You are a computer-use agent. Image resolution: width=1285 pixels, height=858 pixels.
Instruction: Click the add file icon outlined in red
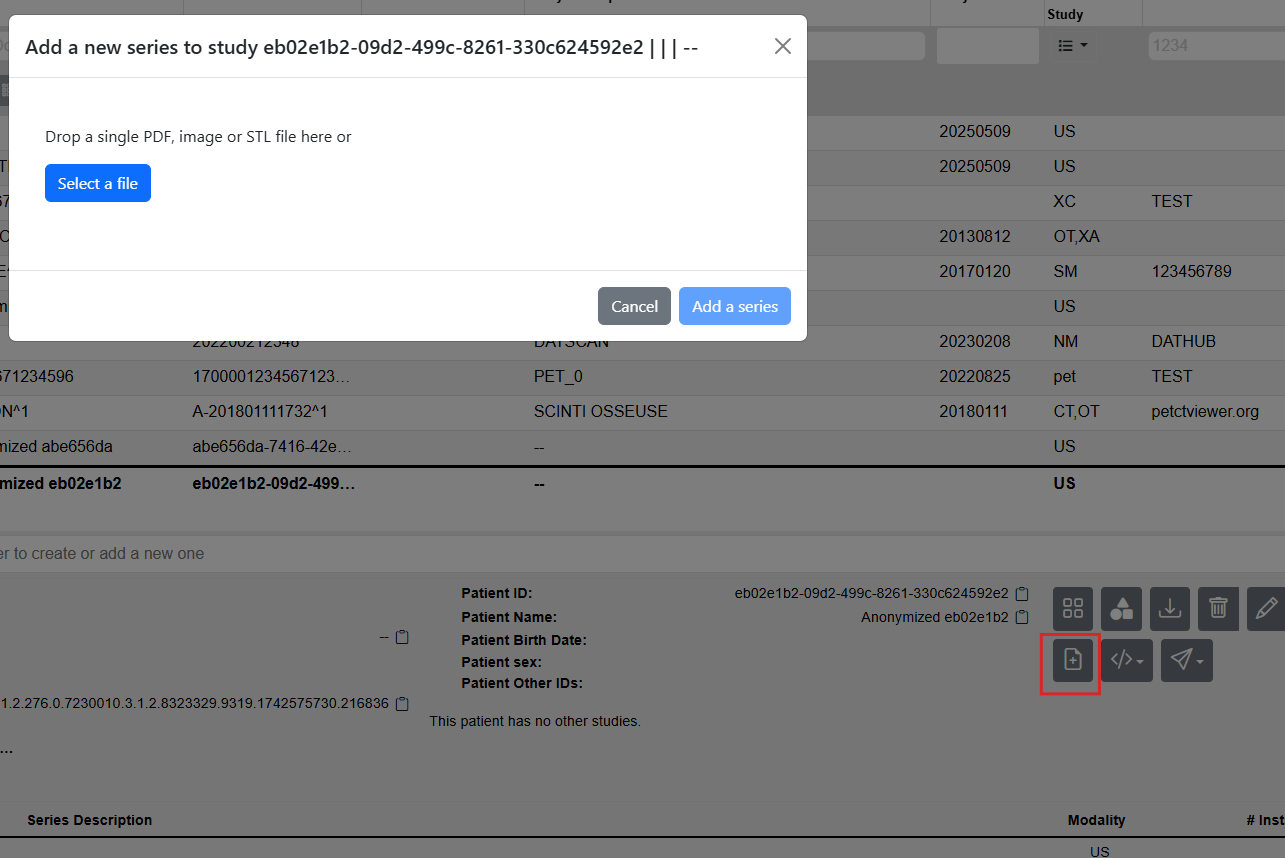[1073, 660]
